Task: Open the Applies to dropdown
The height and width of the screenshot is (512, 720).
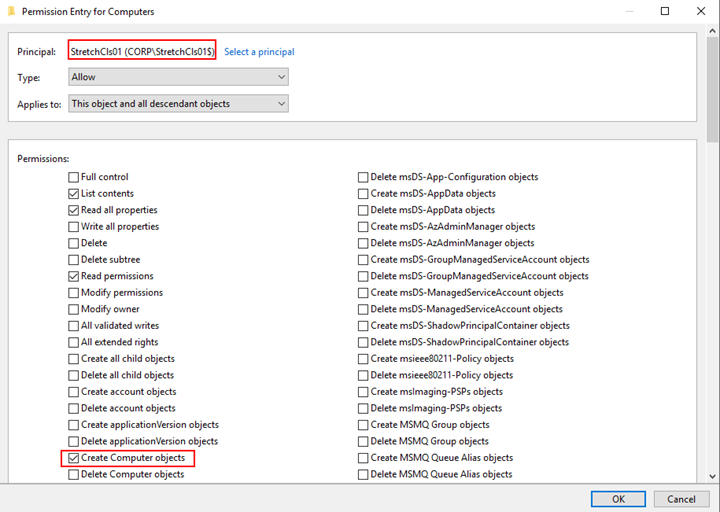Action: [178, 104]
